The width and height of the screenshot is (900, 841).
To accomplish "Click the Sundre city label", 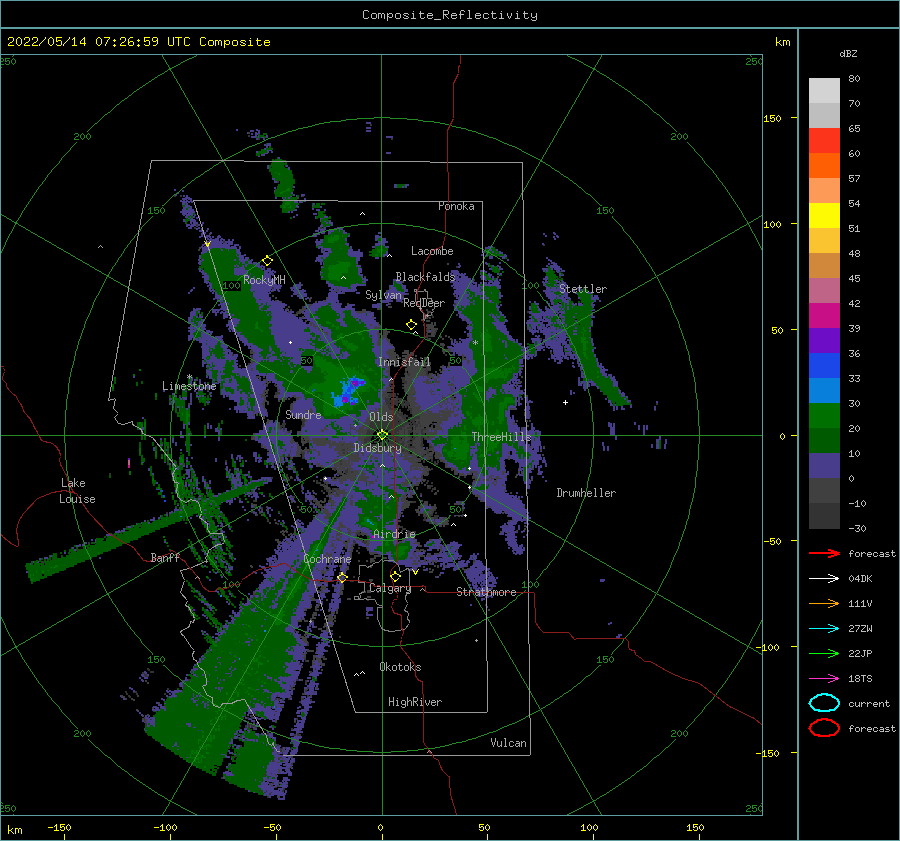I will tap(303, 414).
